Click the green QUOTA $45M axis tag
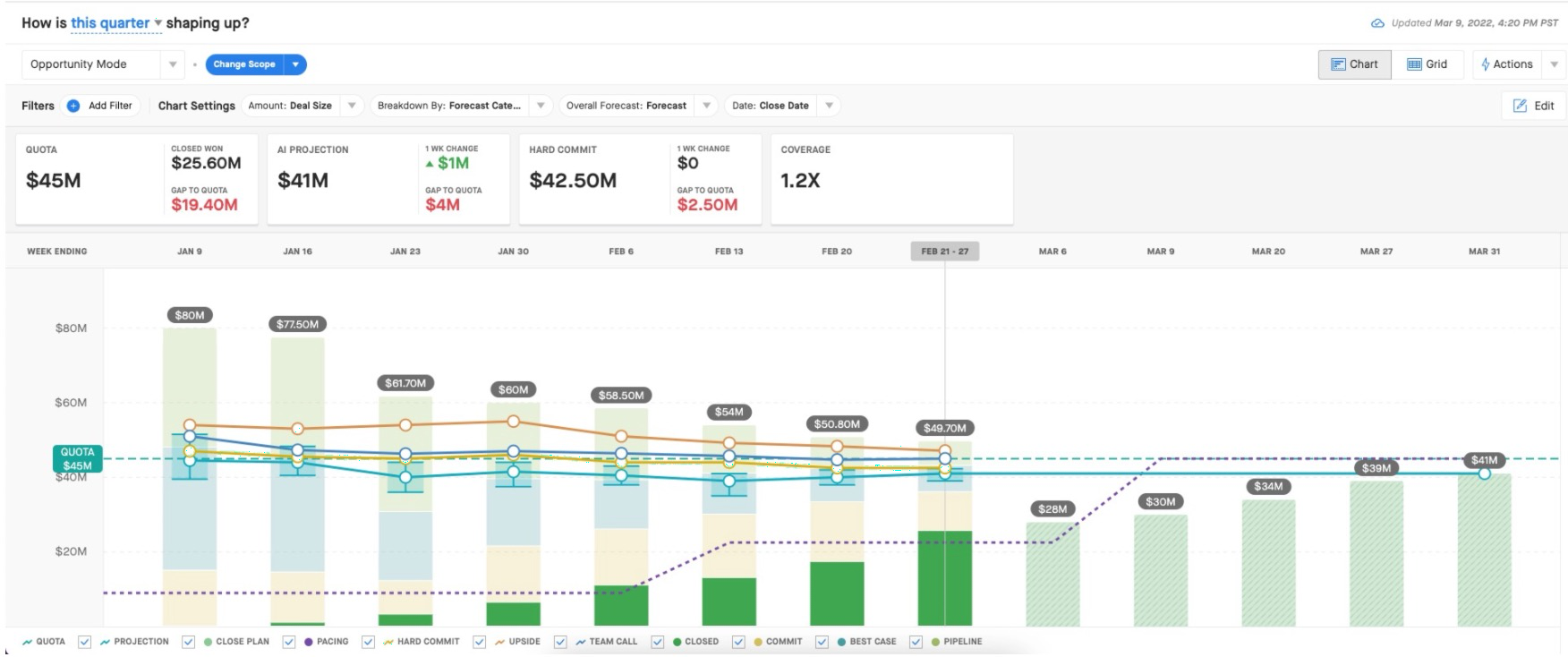This screenshot has height=657, width=1568. tap(77, 459)
